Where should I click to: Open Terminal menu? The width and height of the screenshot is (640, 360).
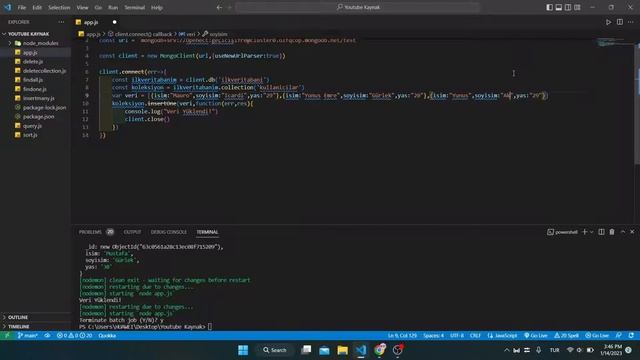tap(134, 7)
